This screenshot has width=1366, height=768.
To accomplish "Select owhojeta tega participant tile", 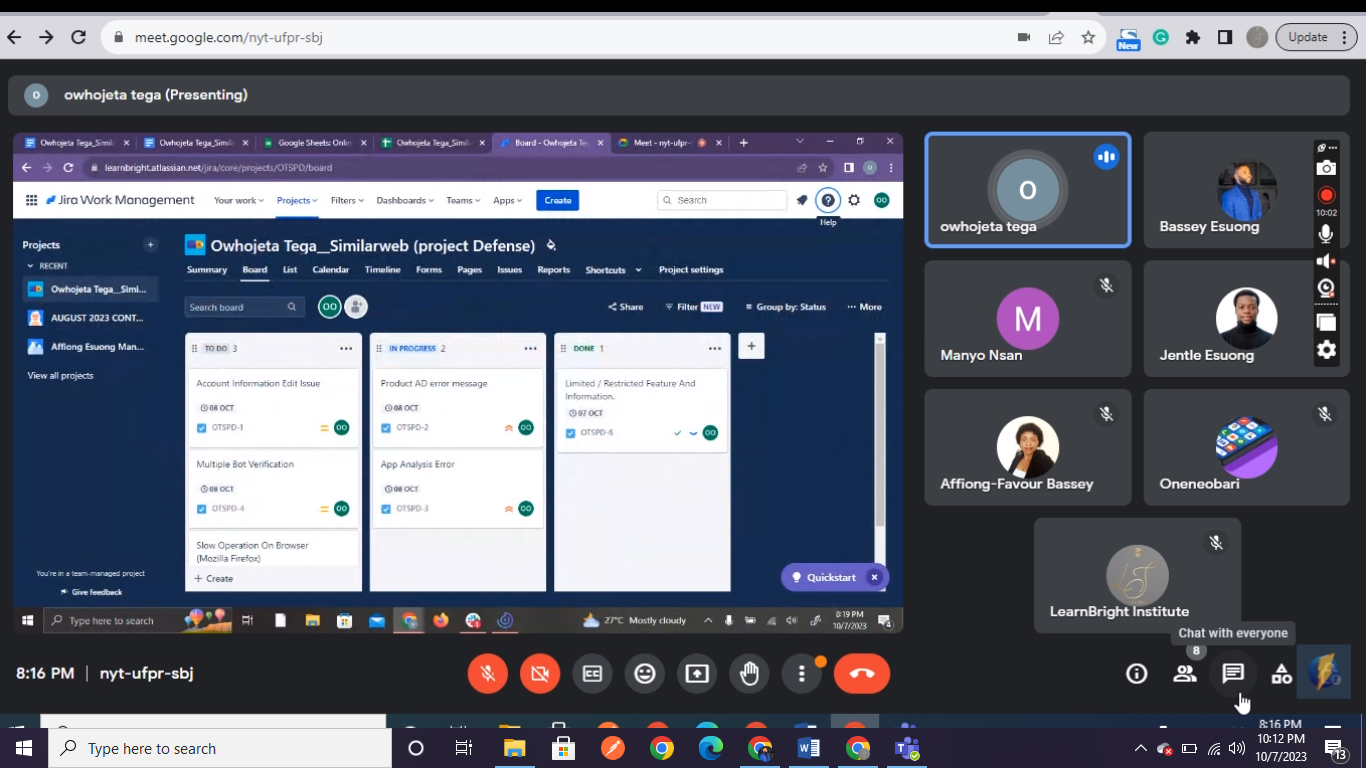I will coord(1028,190).
